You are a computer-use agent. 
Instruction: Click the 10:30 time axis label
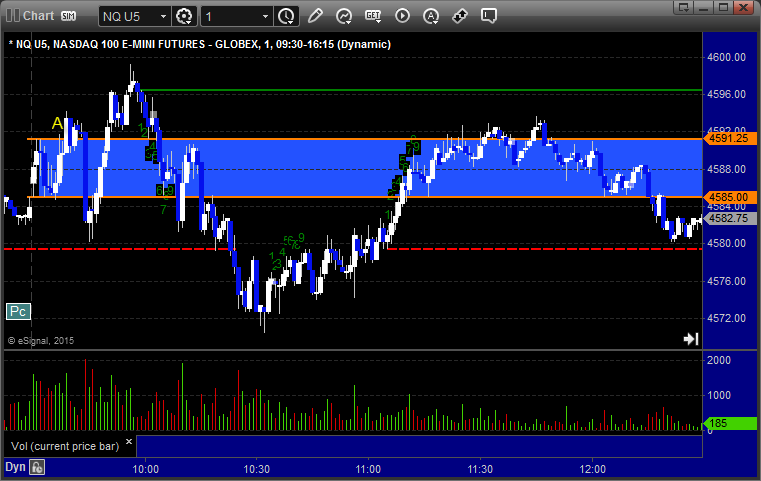(x=257, y=469)
